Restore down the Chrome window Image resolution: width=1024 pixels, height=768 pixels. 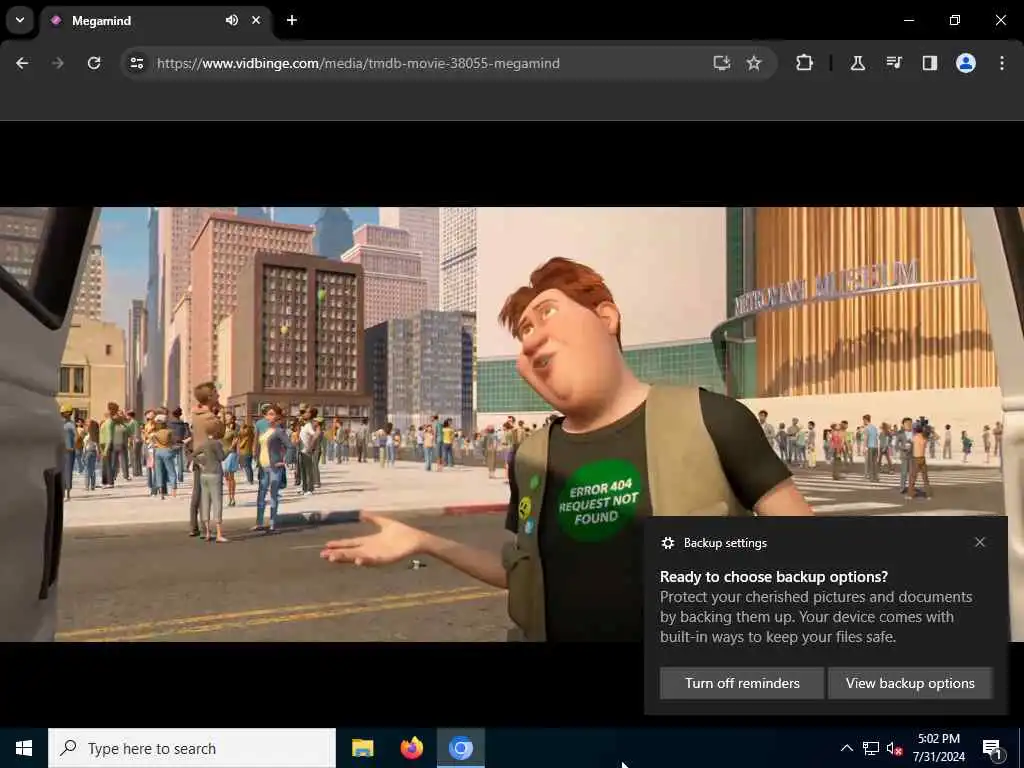[x=955, y=20]
